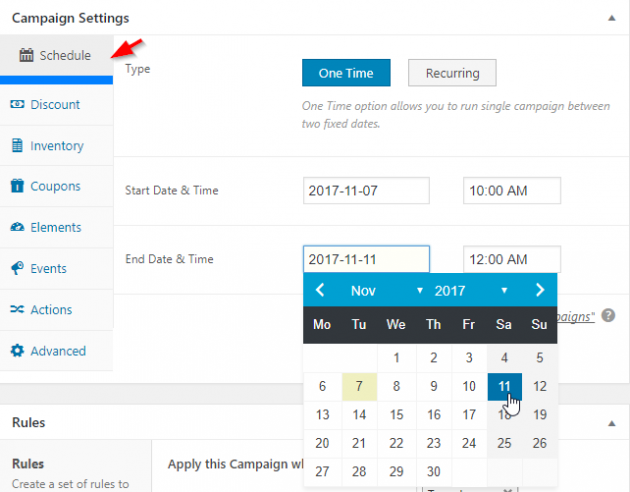Viewport: 630px width, 492px height.
Task: Pick November 24 in the calendar
Action: pyautogui.click(x=469, y=443)
